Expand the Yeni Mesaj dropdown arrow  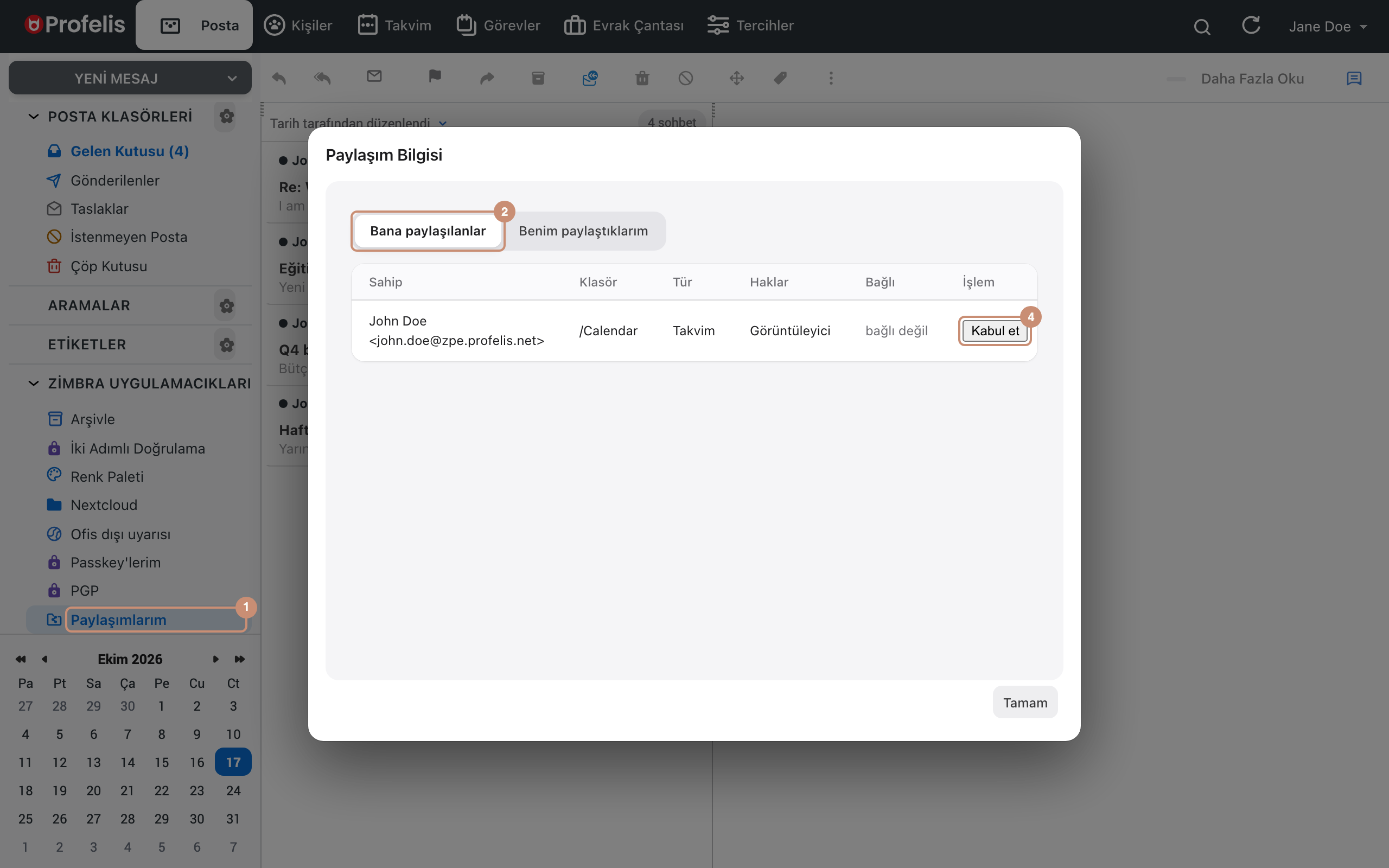[232, 79]
